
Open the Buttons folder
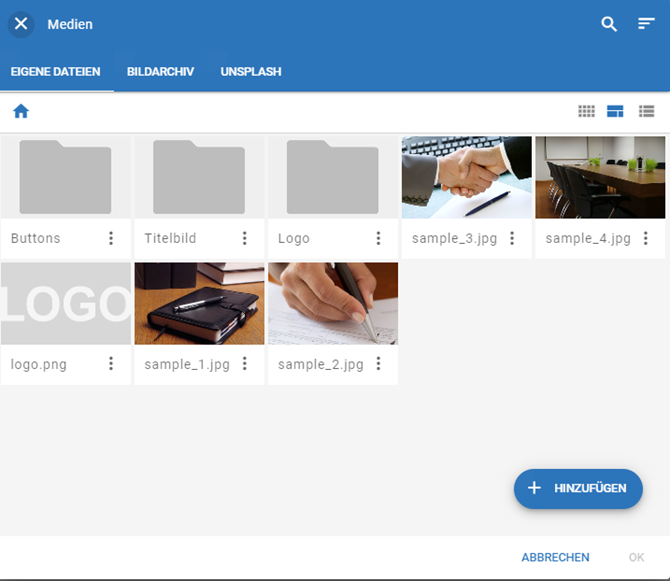pos(66,177)
